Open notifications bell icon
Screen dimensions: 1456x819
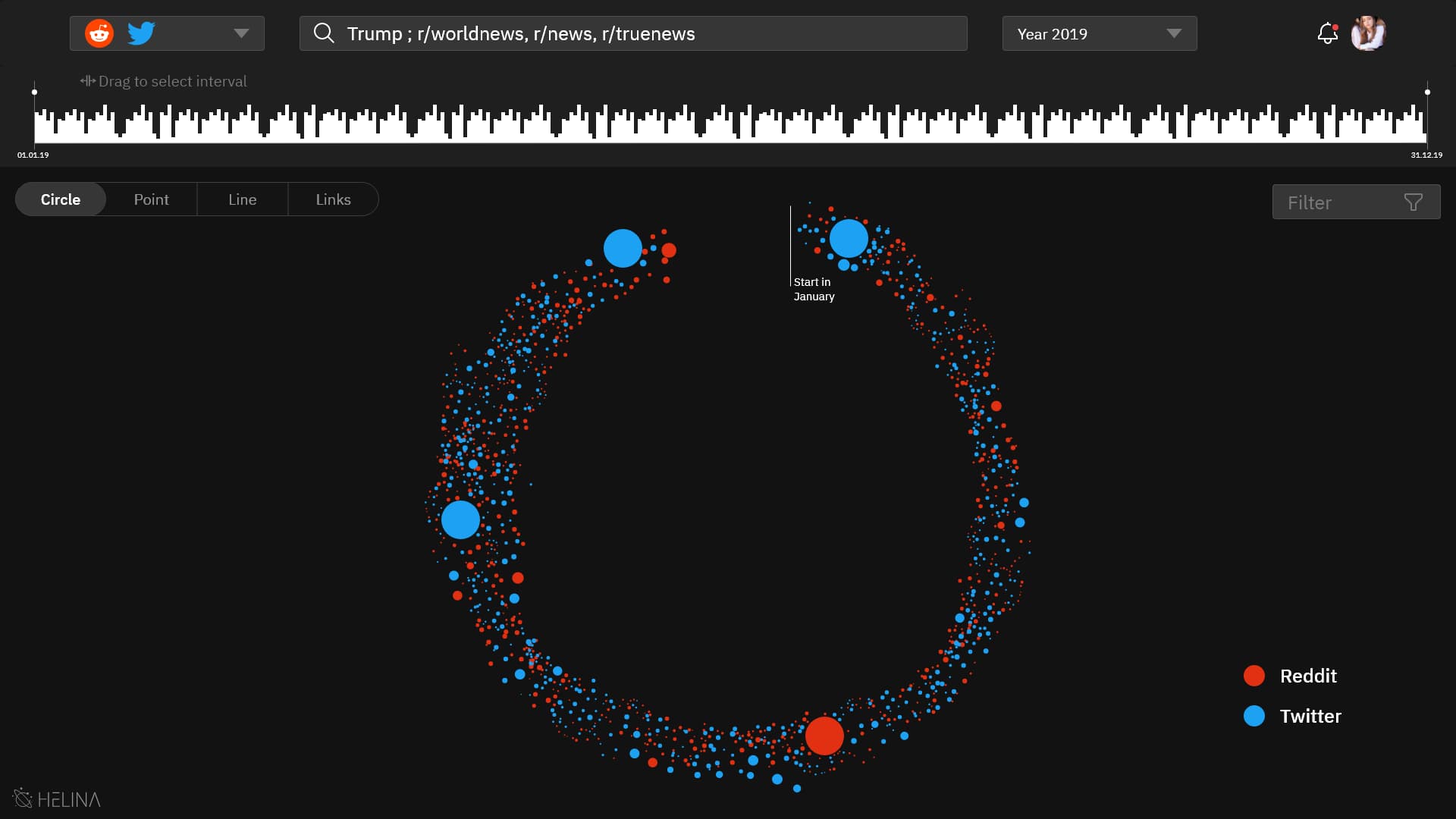pyautogui.click(x=1327, y=33)
